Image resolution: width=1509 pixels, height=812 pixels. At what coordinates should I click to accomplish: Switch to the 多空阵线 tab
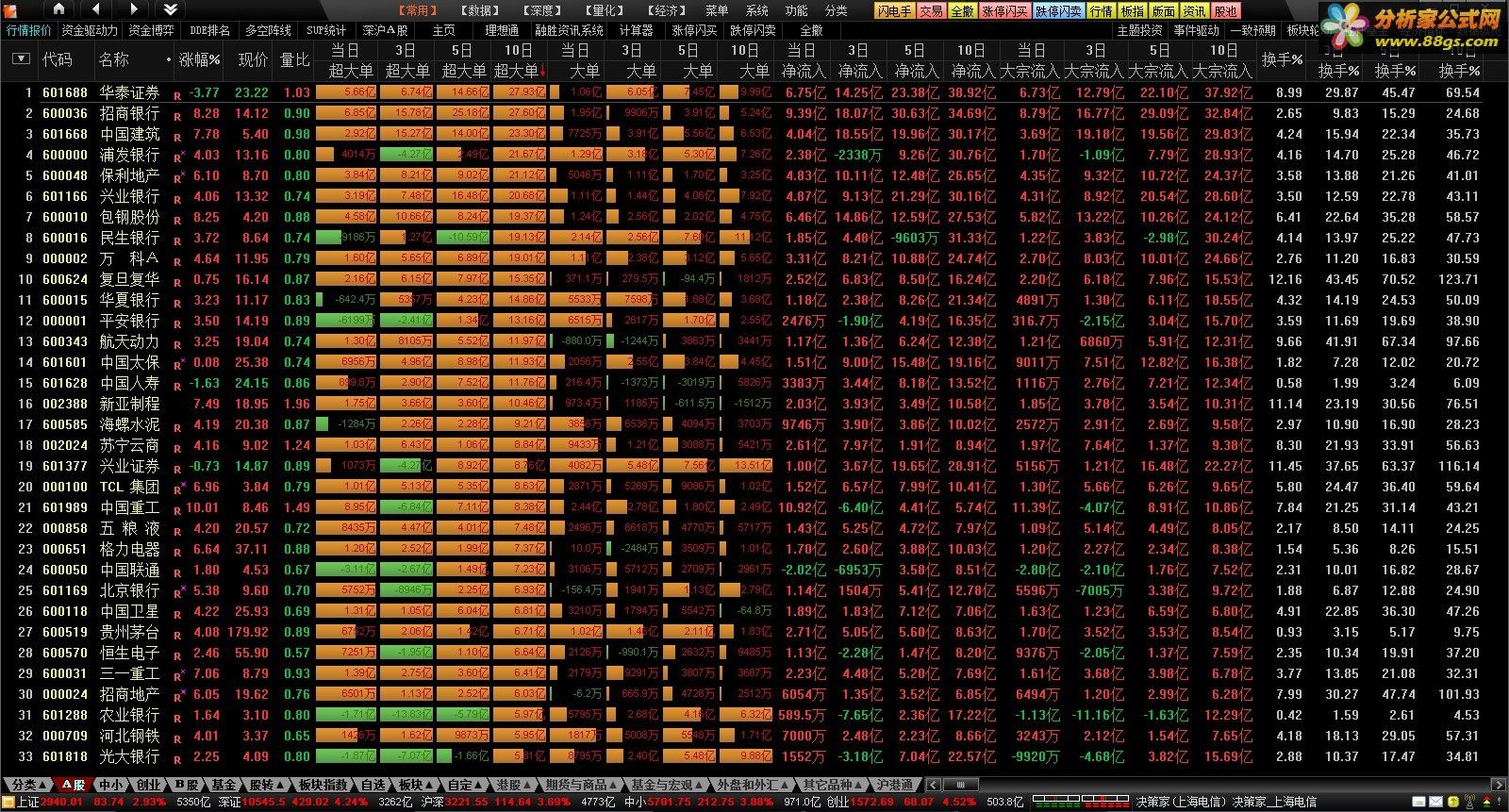(268, 30)
